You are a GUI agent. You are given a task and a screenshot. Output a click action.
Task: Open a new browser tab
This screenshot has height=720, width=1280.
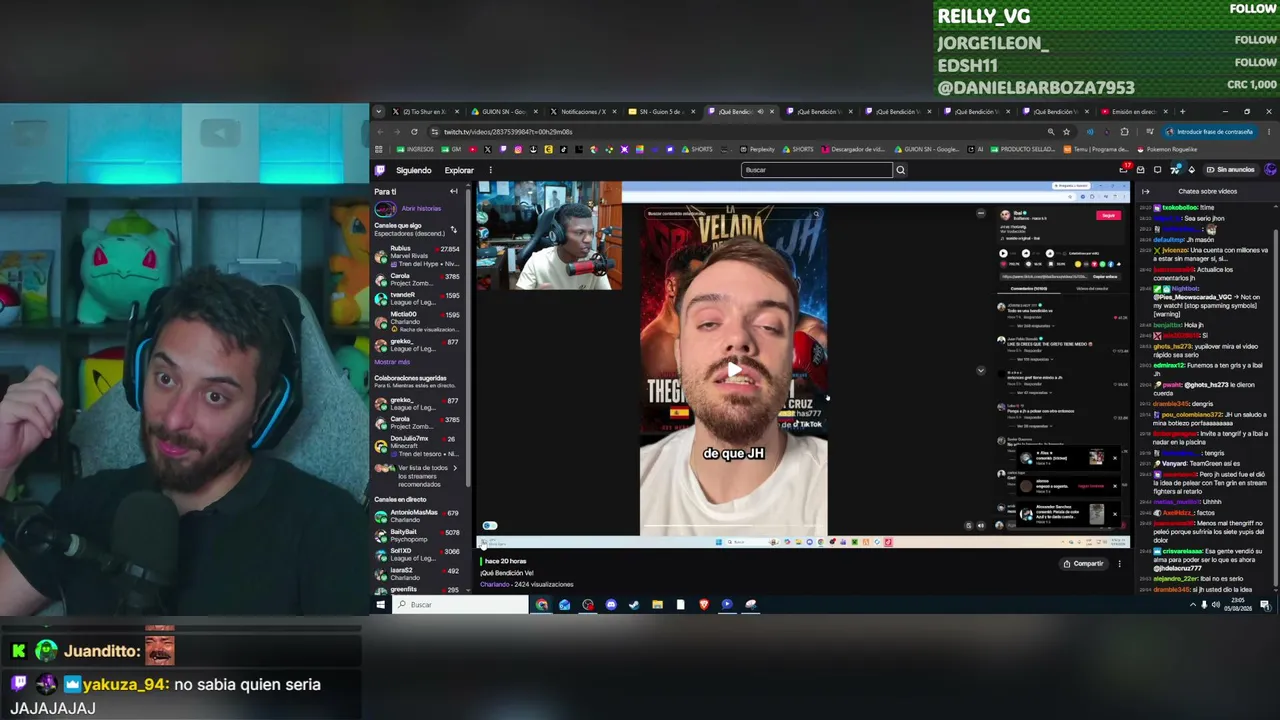tap(1182, 112)
